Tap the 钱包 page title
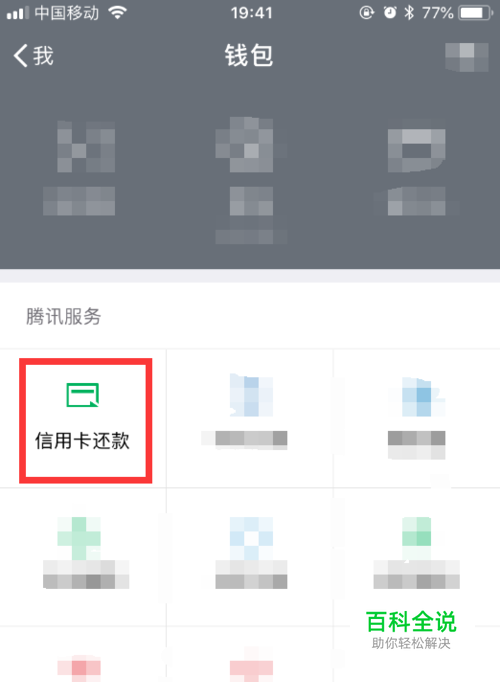This screenshot has width=500, height=682. [x=249, y=56]
